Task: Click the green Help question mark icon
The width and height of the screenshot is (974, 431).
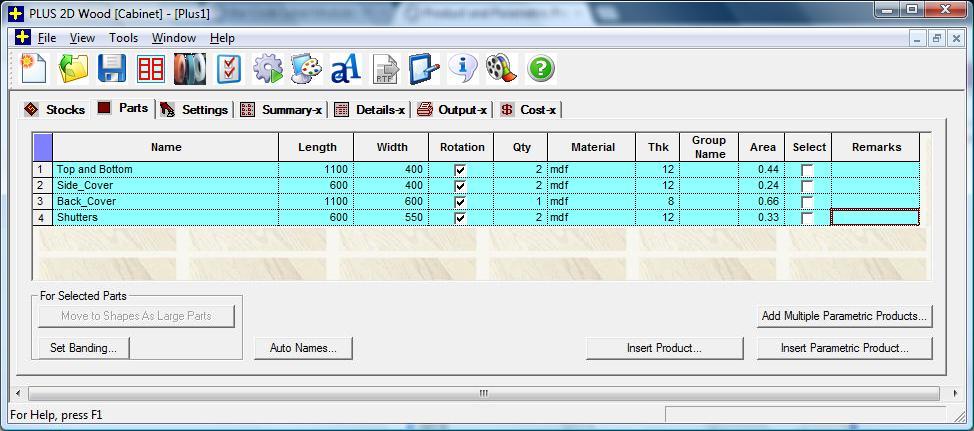Action: [x=540, y=69]
